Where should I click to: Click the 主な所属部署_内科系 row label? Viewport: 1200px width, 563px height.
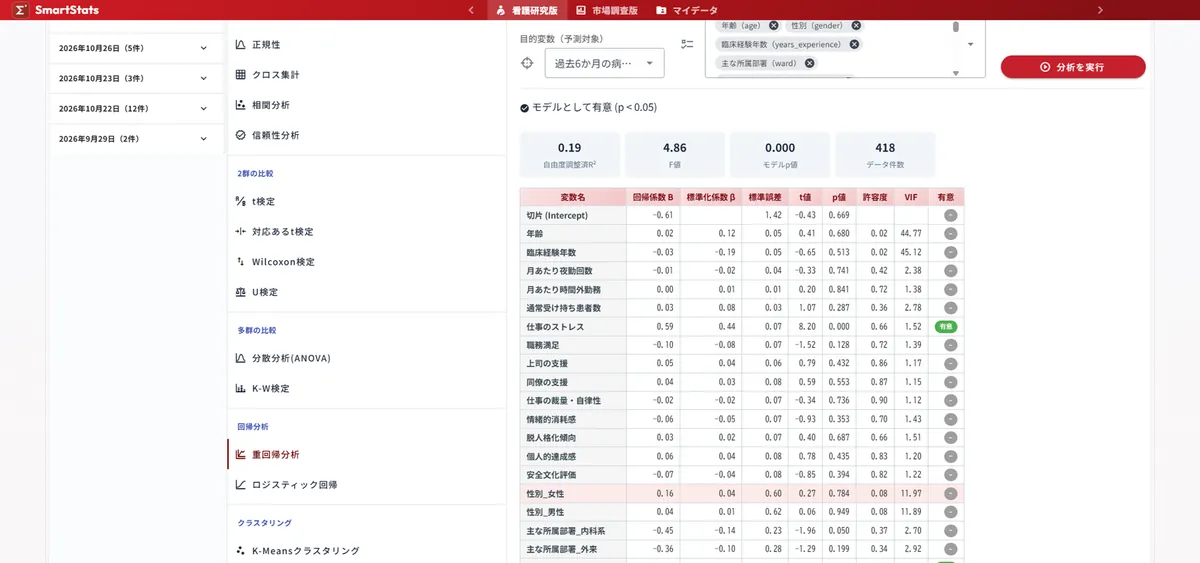pyautogui.click(x=566, y=531)
